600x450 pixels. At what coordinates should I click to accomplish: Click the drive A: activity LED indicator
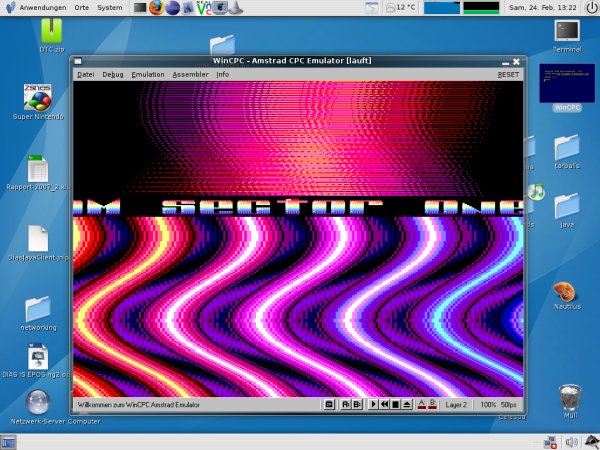click(422, 404)
